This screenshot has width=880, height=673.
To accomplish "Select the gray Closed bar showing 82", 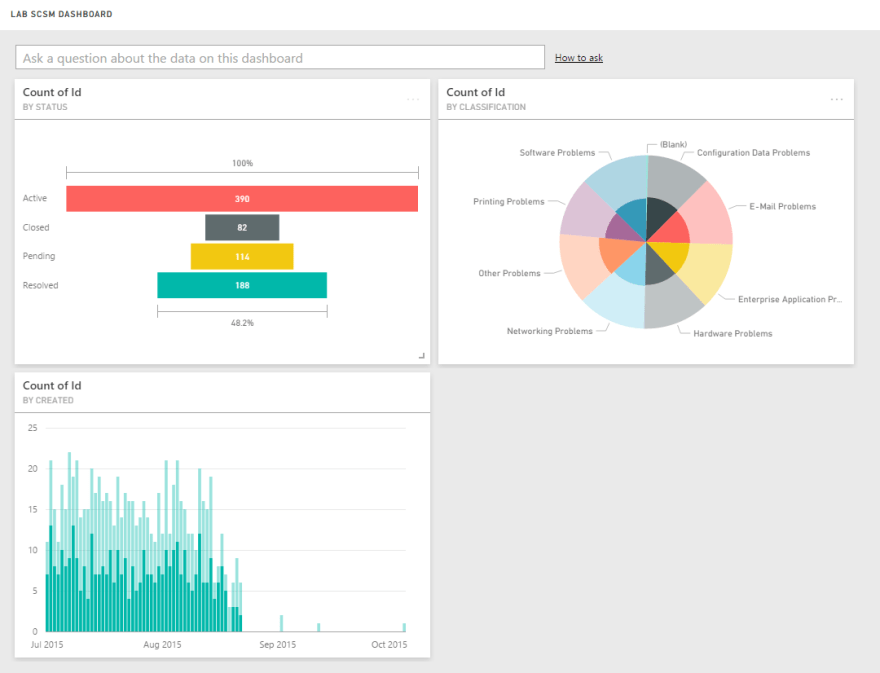I will click(x=242, y=228).
